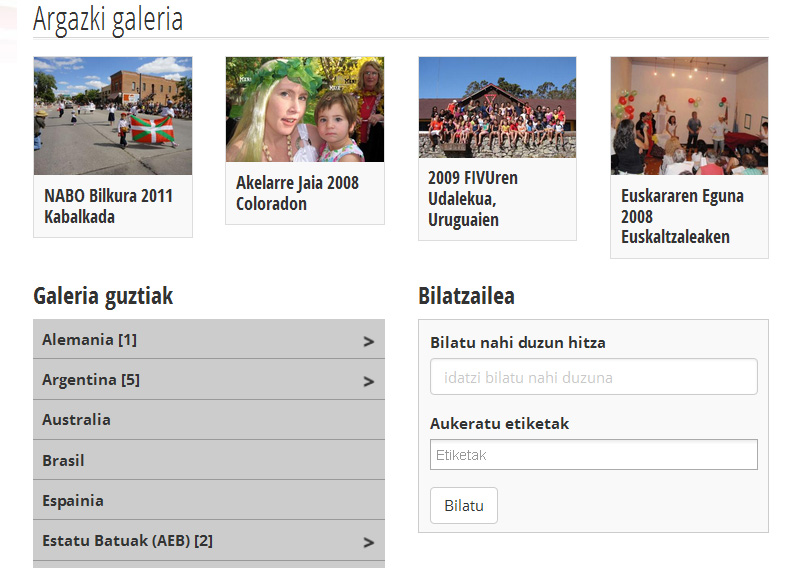Follow 2009 FIVUren Udalekua, Uruguaien title
The height and width of the screenshot is (568, 796).
473,198
